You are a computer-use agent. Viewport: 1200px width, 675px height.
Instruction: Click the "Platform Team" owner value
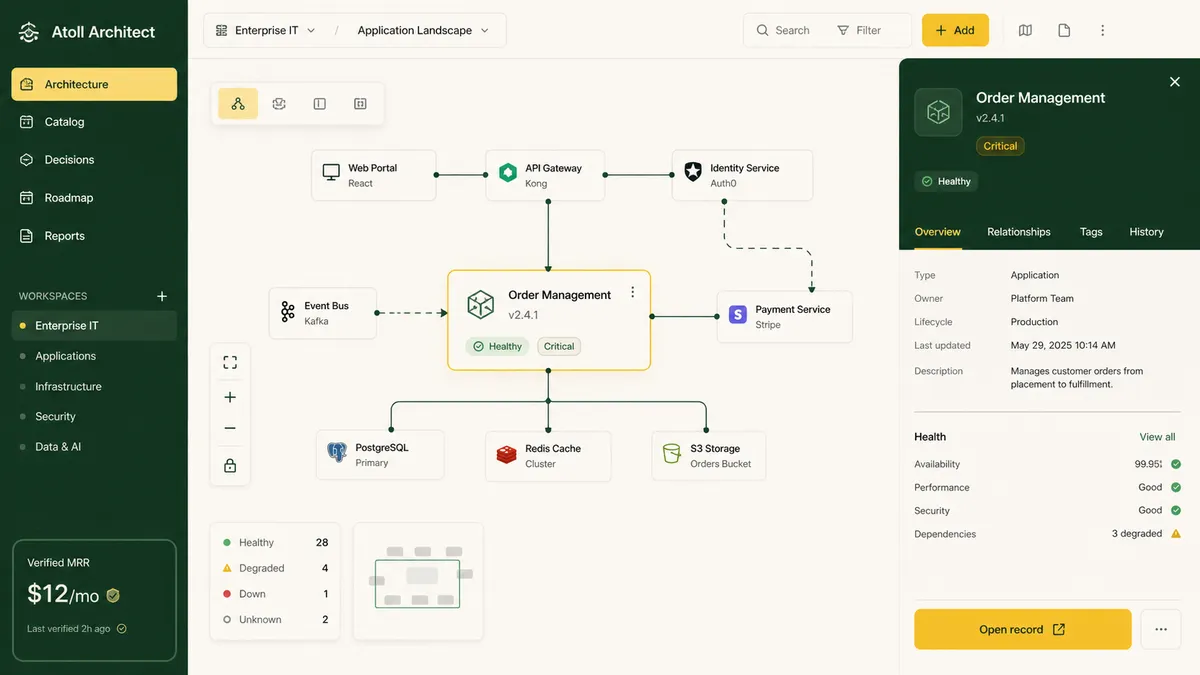[1042, 298]
